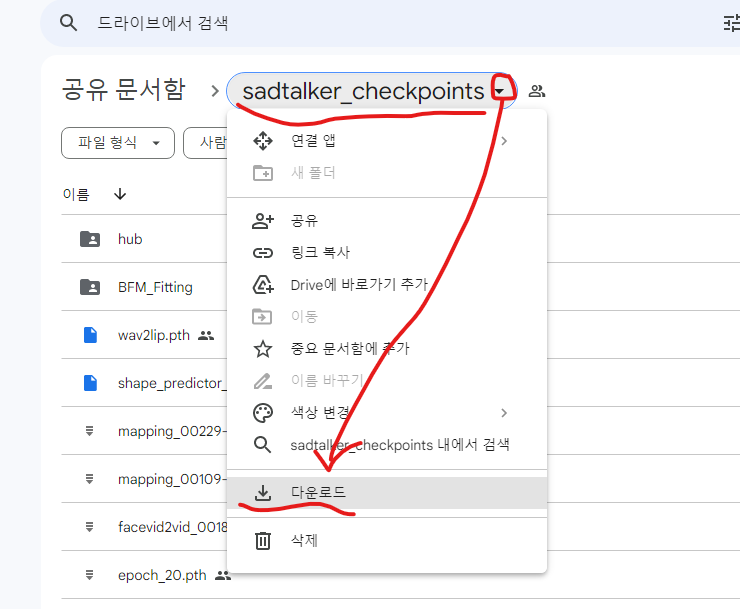Select sadtalker_checkpoints 내에서 검색 entry
This screenshot has height=609, width=740.
coord(387,445)
